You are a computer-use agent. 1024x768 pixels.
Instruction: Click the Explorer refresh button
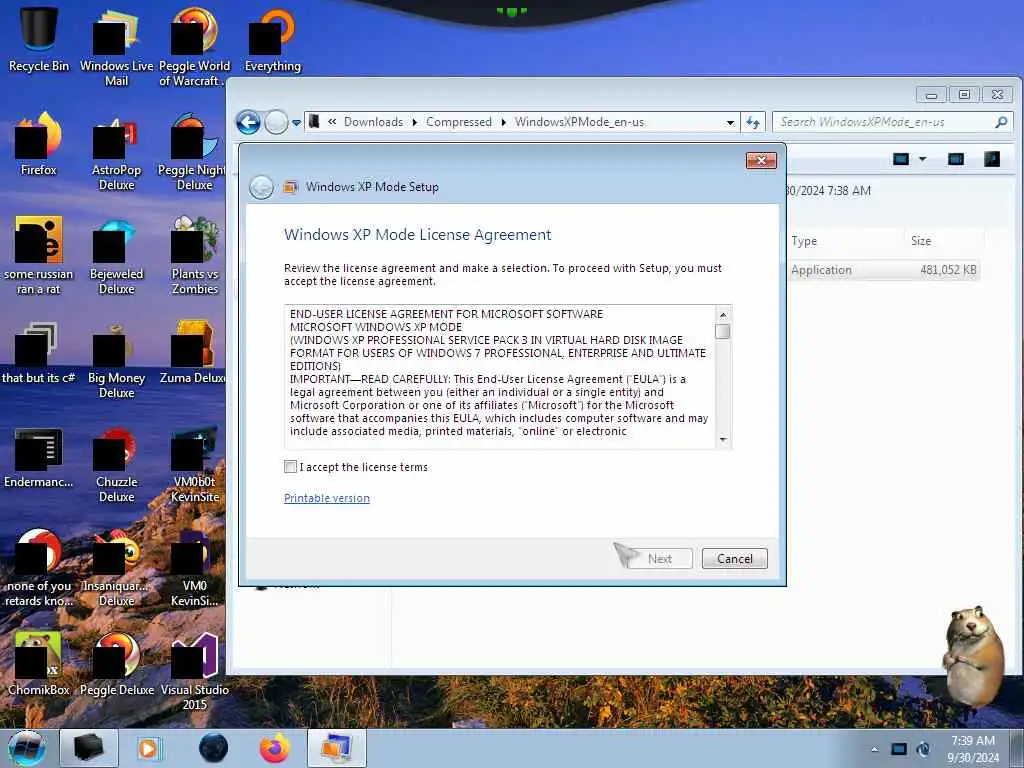[x=752, y=122]
